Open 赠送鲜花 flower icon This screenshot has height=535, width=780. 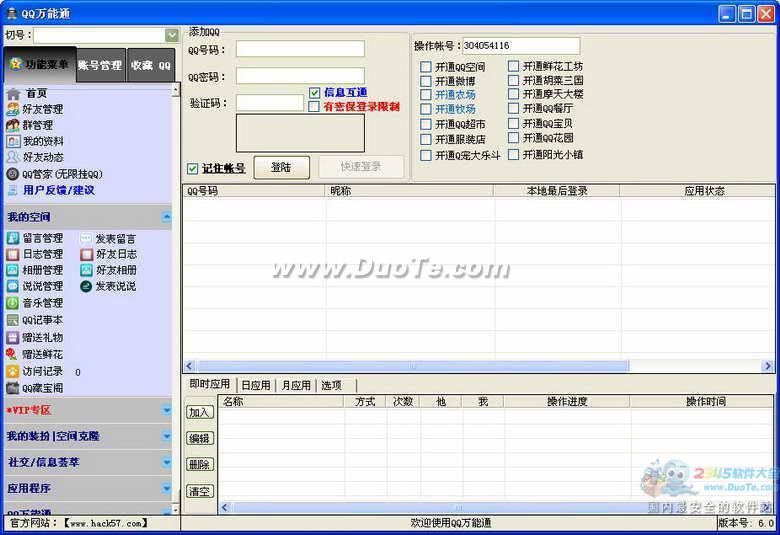[12, 354]
